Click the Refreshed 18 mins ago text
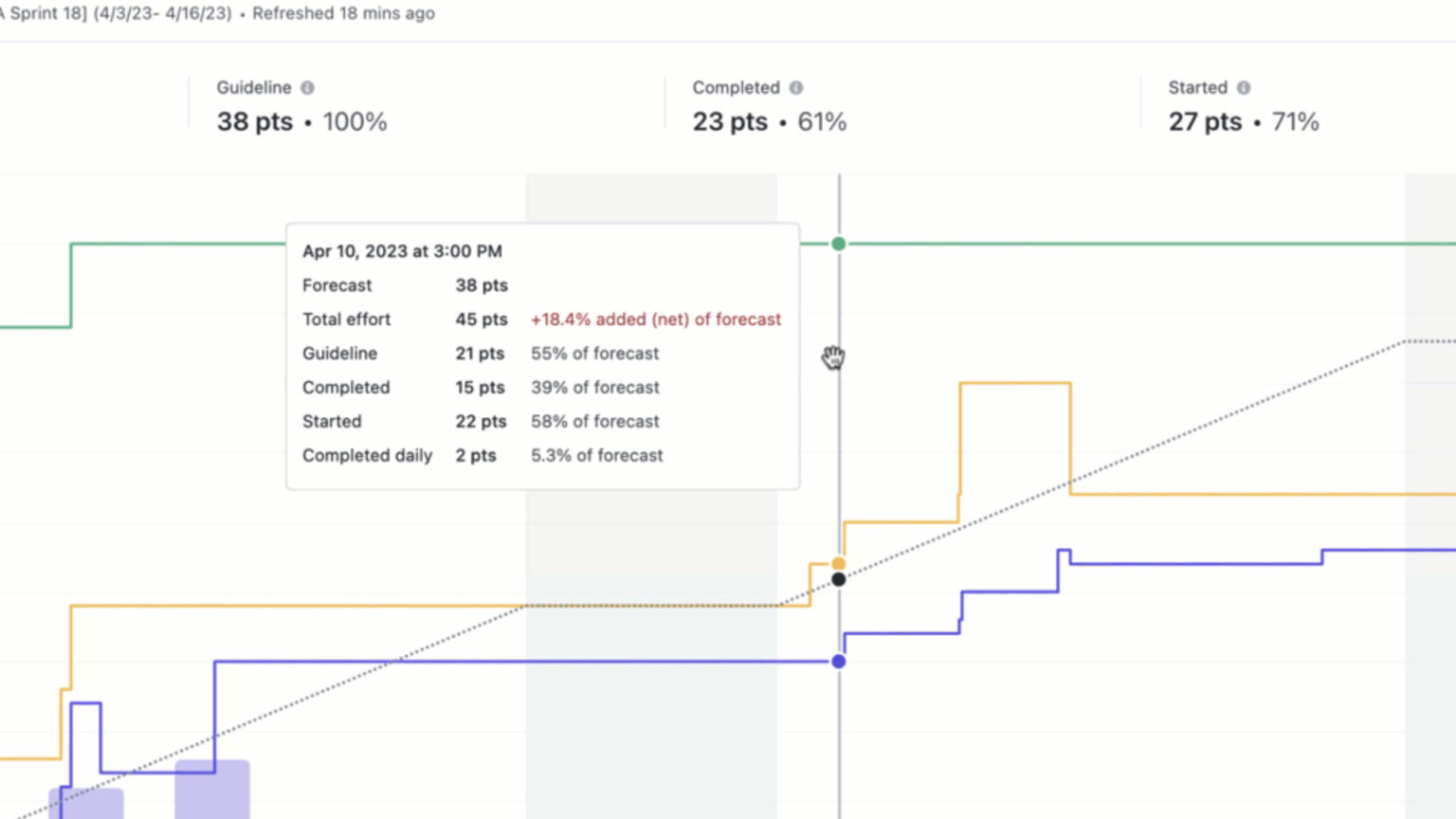 tap(343, 13)
